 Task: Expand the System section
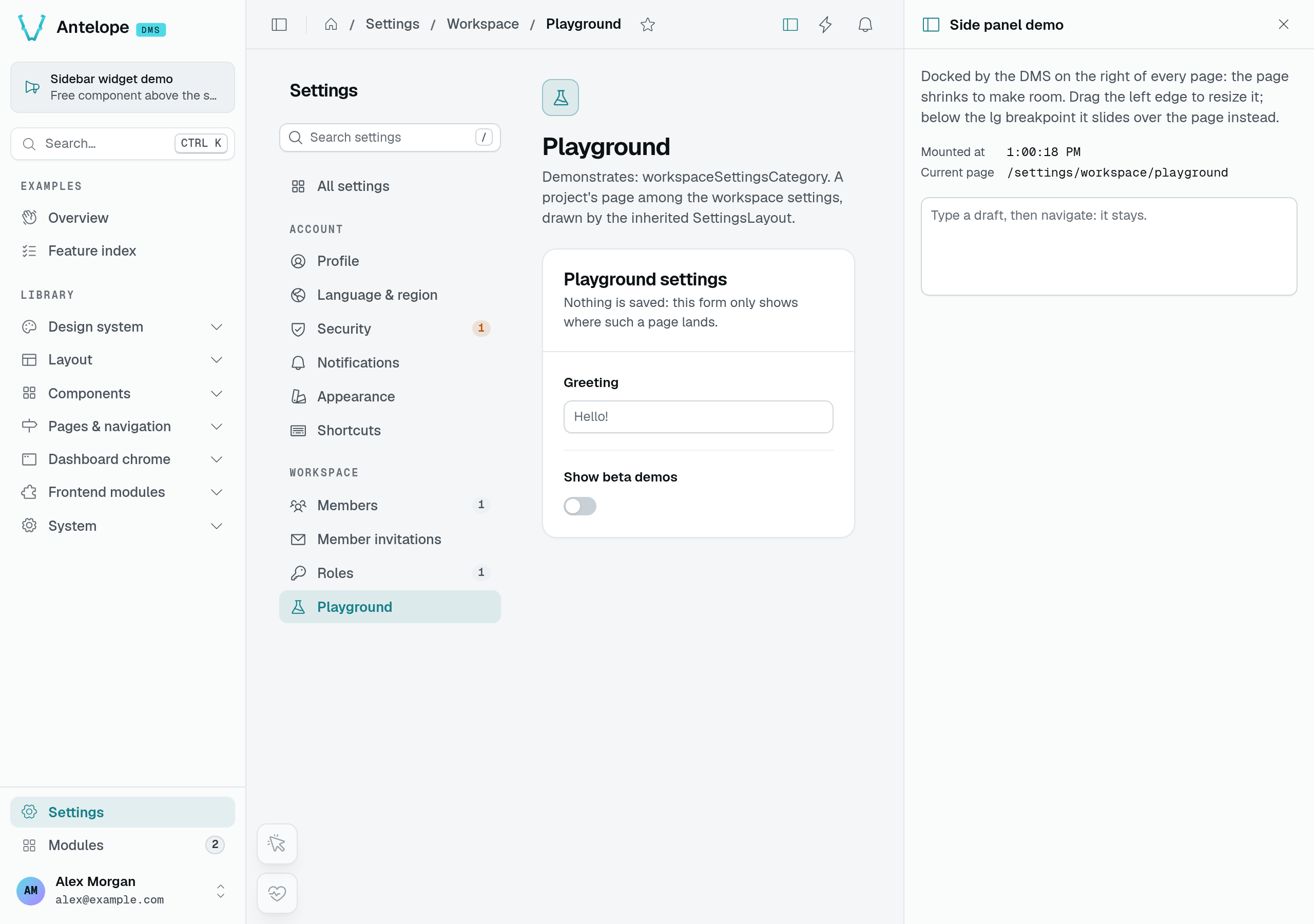click(x=123, y=526)
